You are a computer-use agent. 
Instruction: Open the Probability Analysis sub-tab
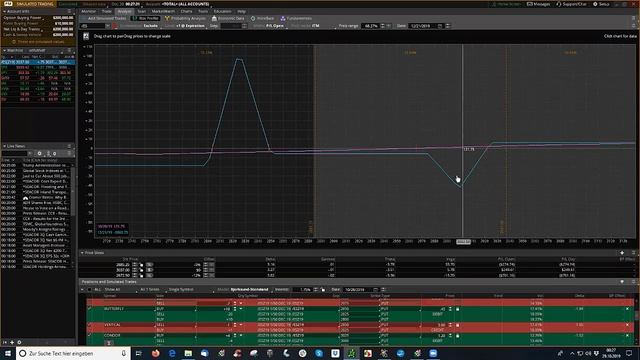pos(185,18)
